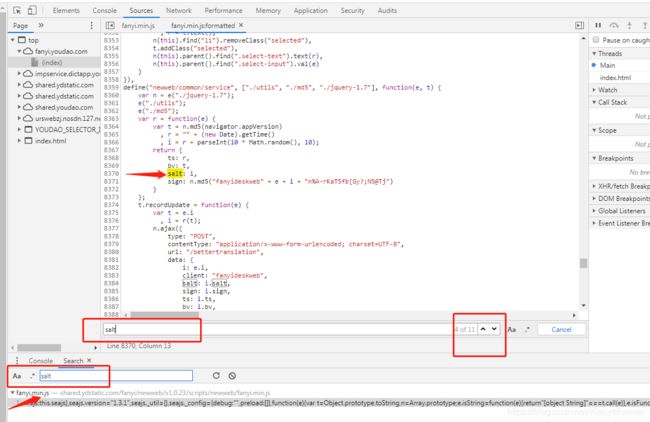Image resolution: width=650 pixels, height=422 pixels.
Task: Switch to the Sources tab
Action: (141, 11)
